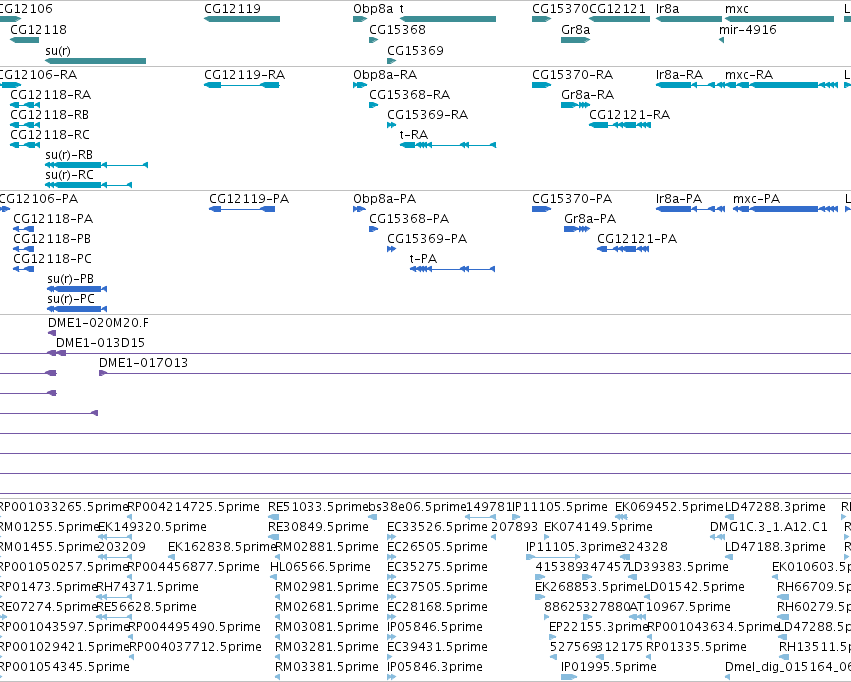Viewport: 851px width, 682px height.
Task: Select the mxc-PA protein label
Action: pos(756,199)
